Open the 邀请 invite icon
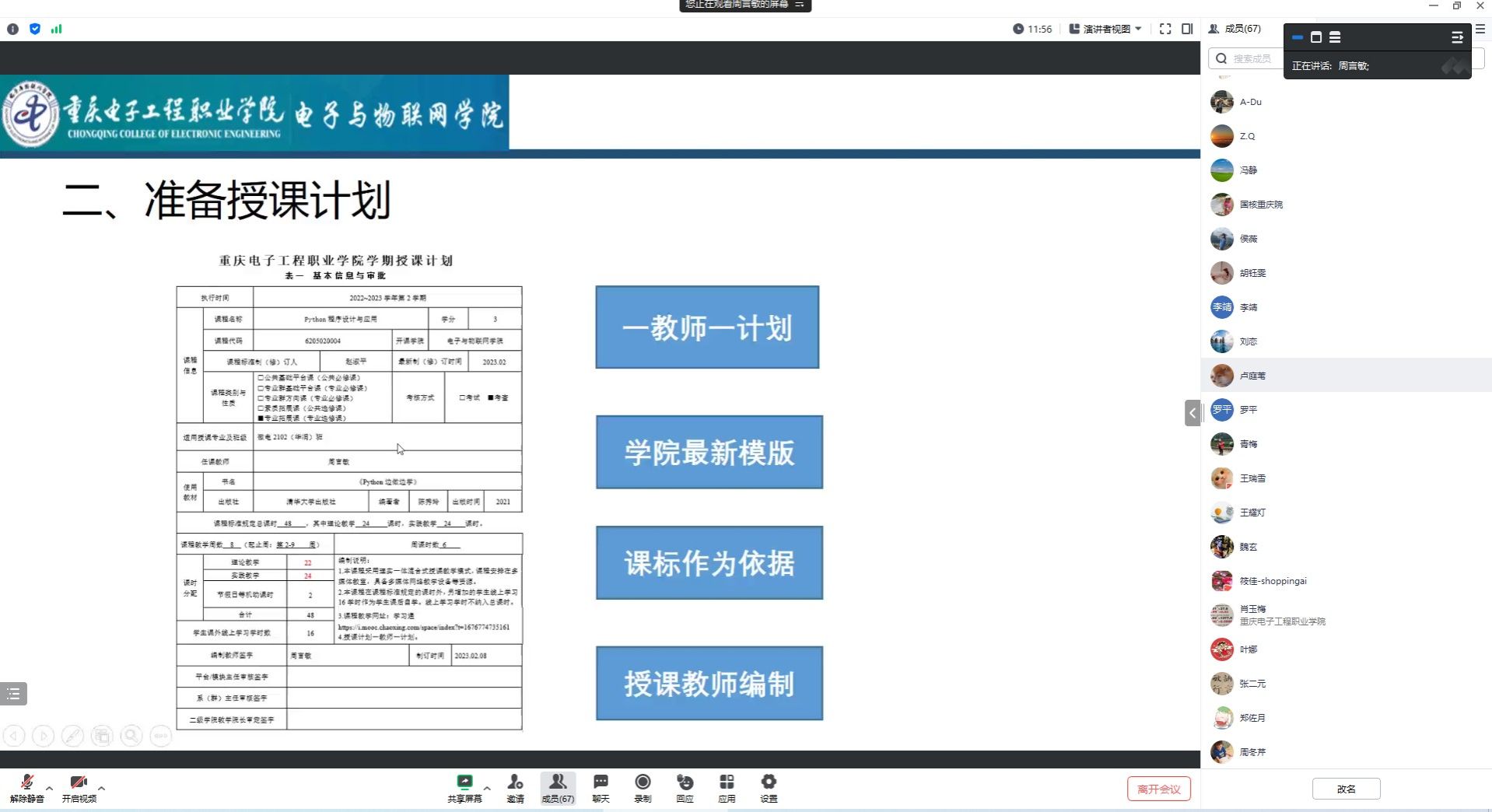This screenshot has height=812, width=1492. tap(515, 787)
